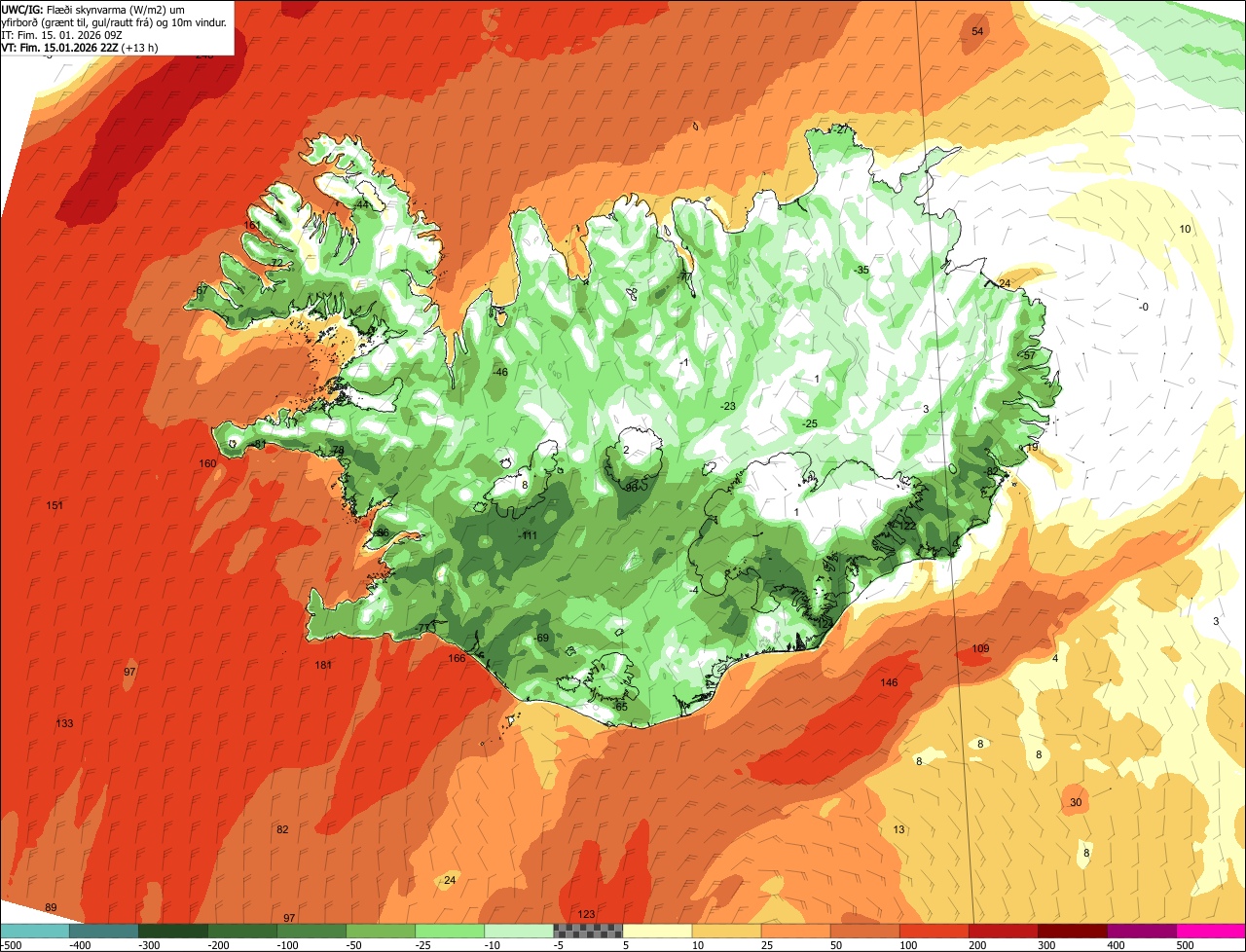Screen dimensions: 1246x952
Task: Click the '72' flux value in the Westfjords
Action: (x=276, y=263)
